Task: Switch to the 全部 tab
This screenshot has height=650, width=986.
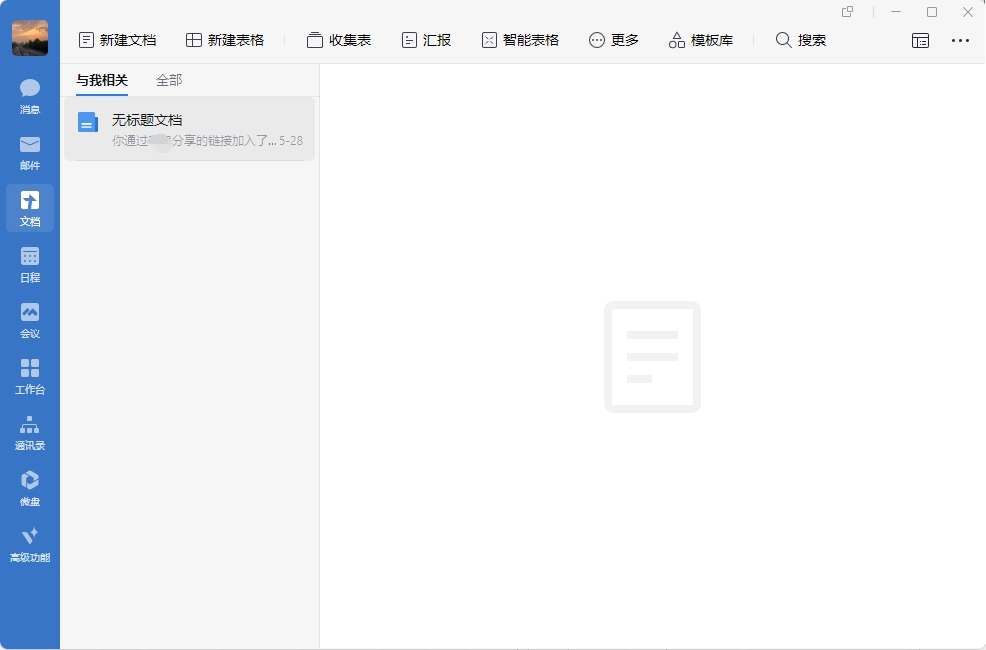Action: (x=169, y=80)
